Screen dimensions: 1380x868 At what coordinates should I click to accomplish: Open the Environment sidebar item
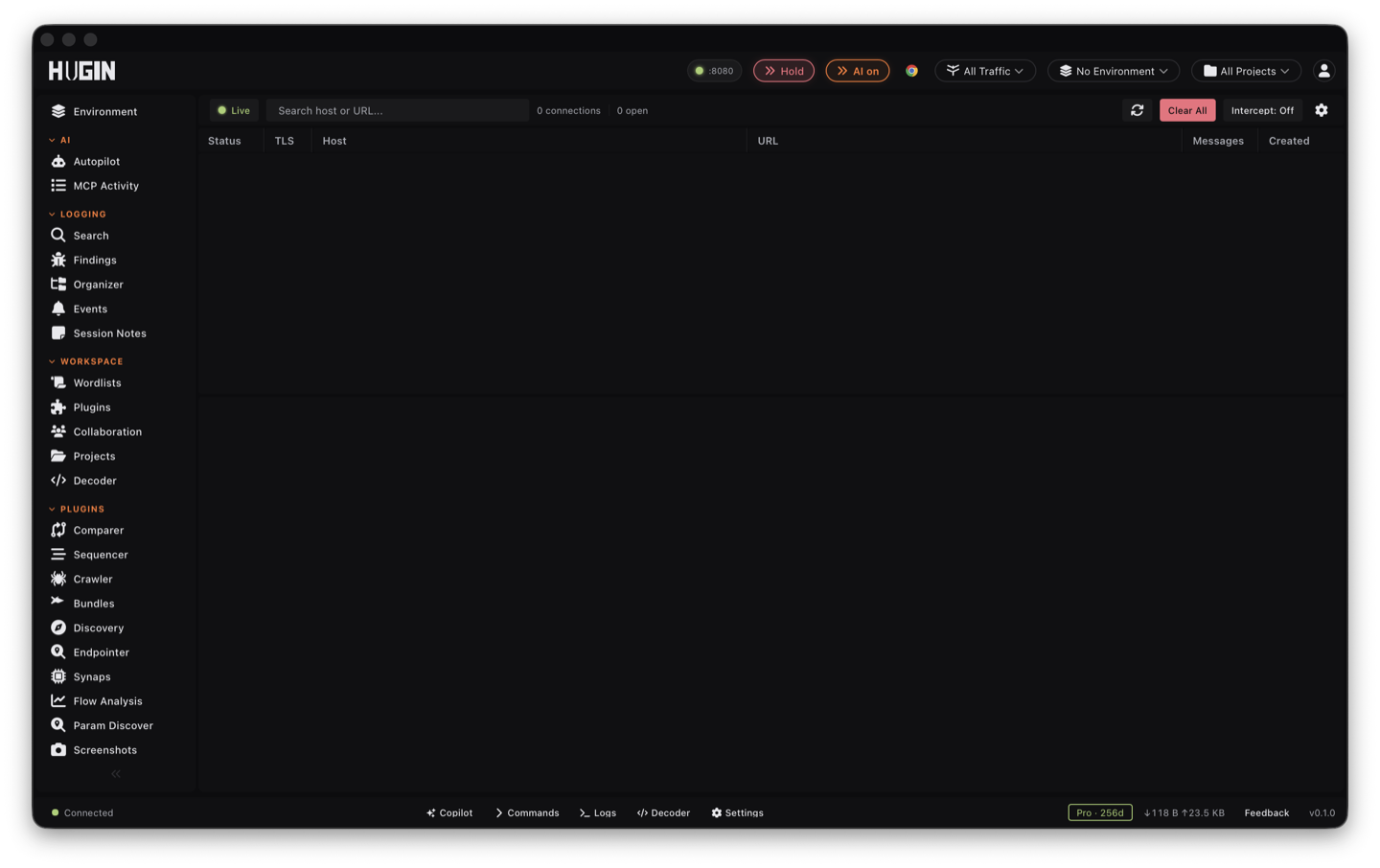pyautogui.click(x=94, y=111)
